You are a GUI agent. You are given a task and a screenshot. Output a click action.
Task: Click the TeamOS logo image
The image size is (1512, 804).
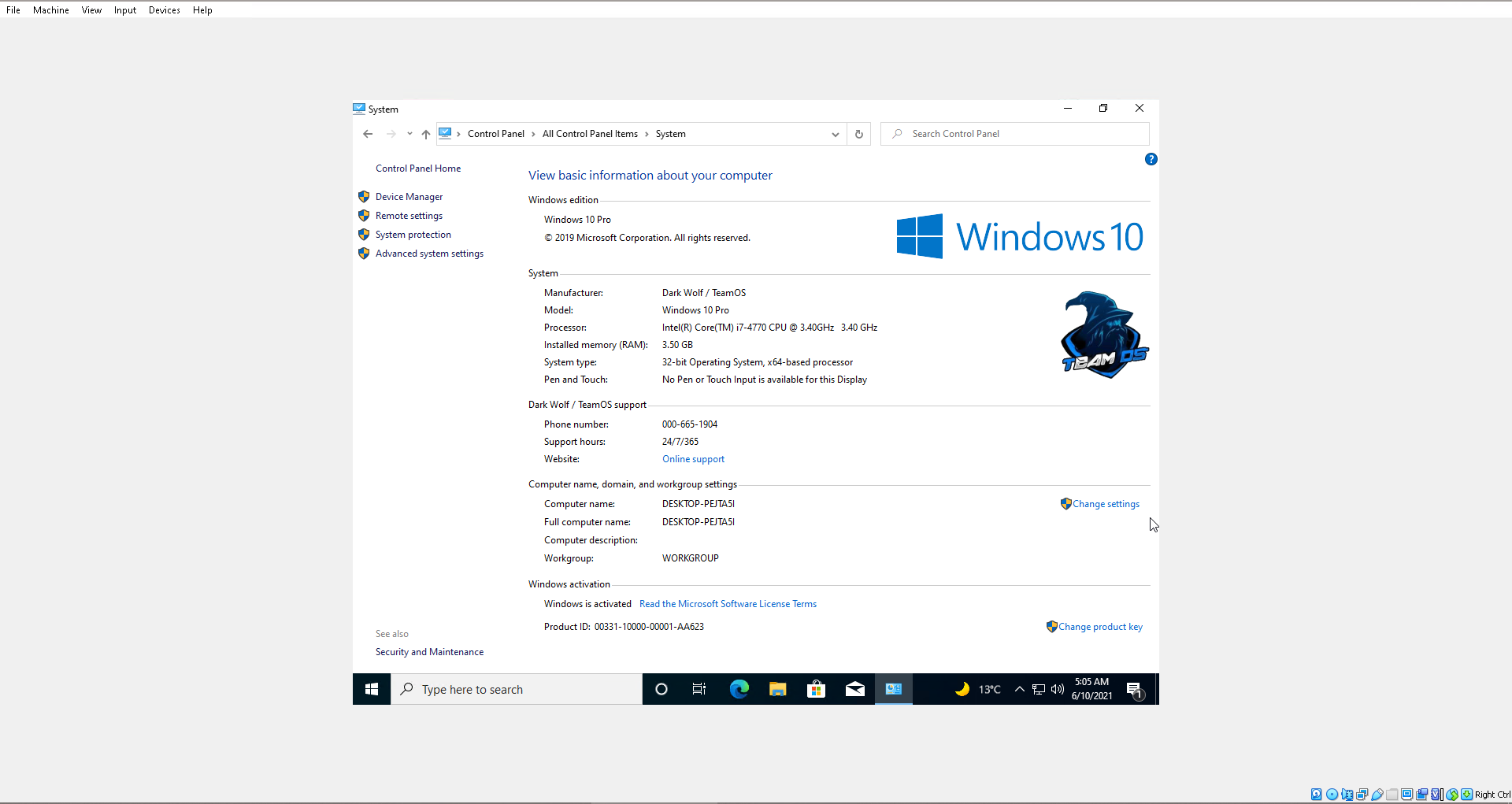click(x=1104, y=335)
